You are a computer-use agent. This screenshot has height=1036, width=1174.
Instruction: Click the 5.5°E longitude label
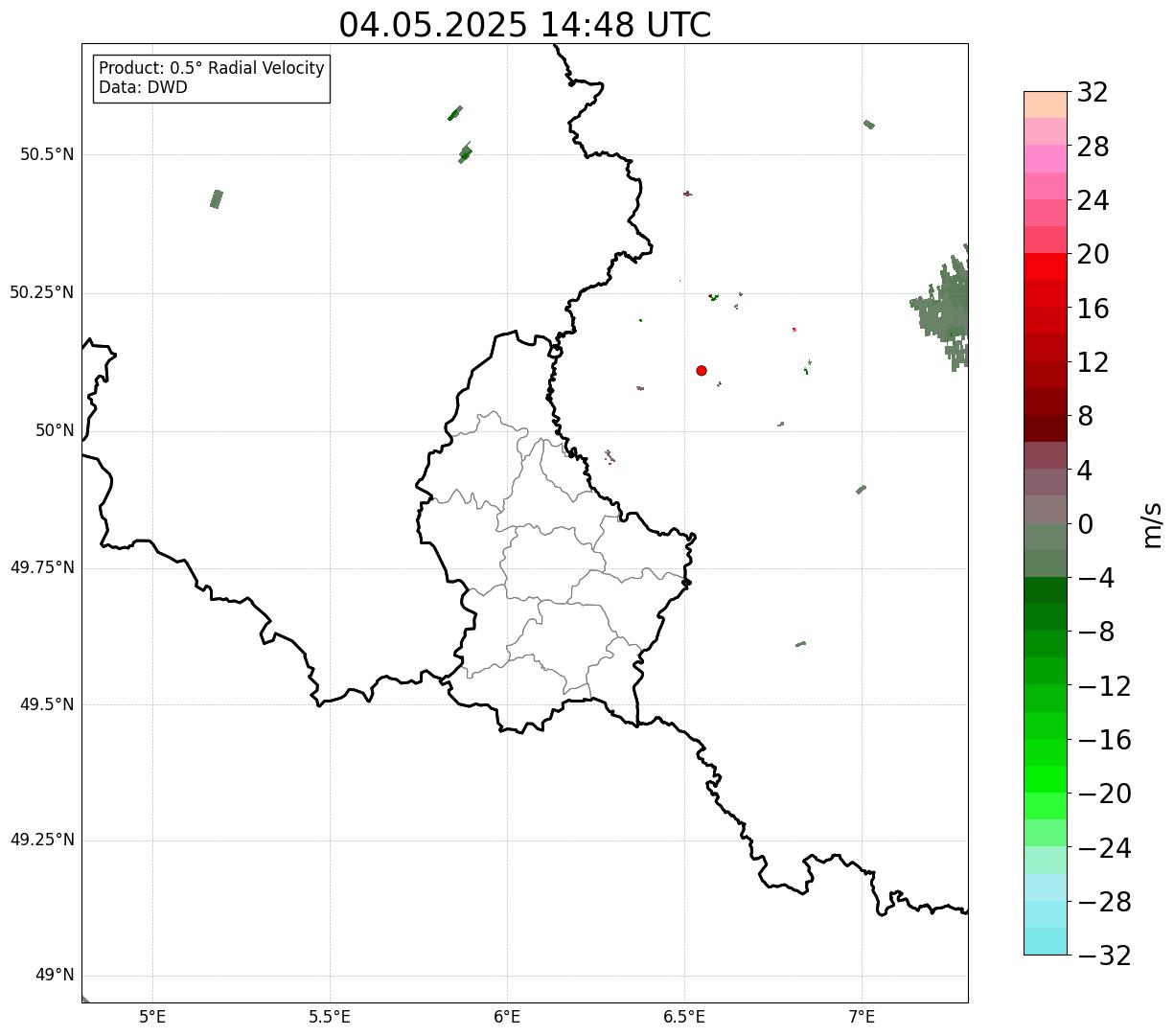click(330, 1017)
